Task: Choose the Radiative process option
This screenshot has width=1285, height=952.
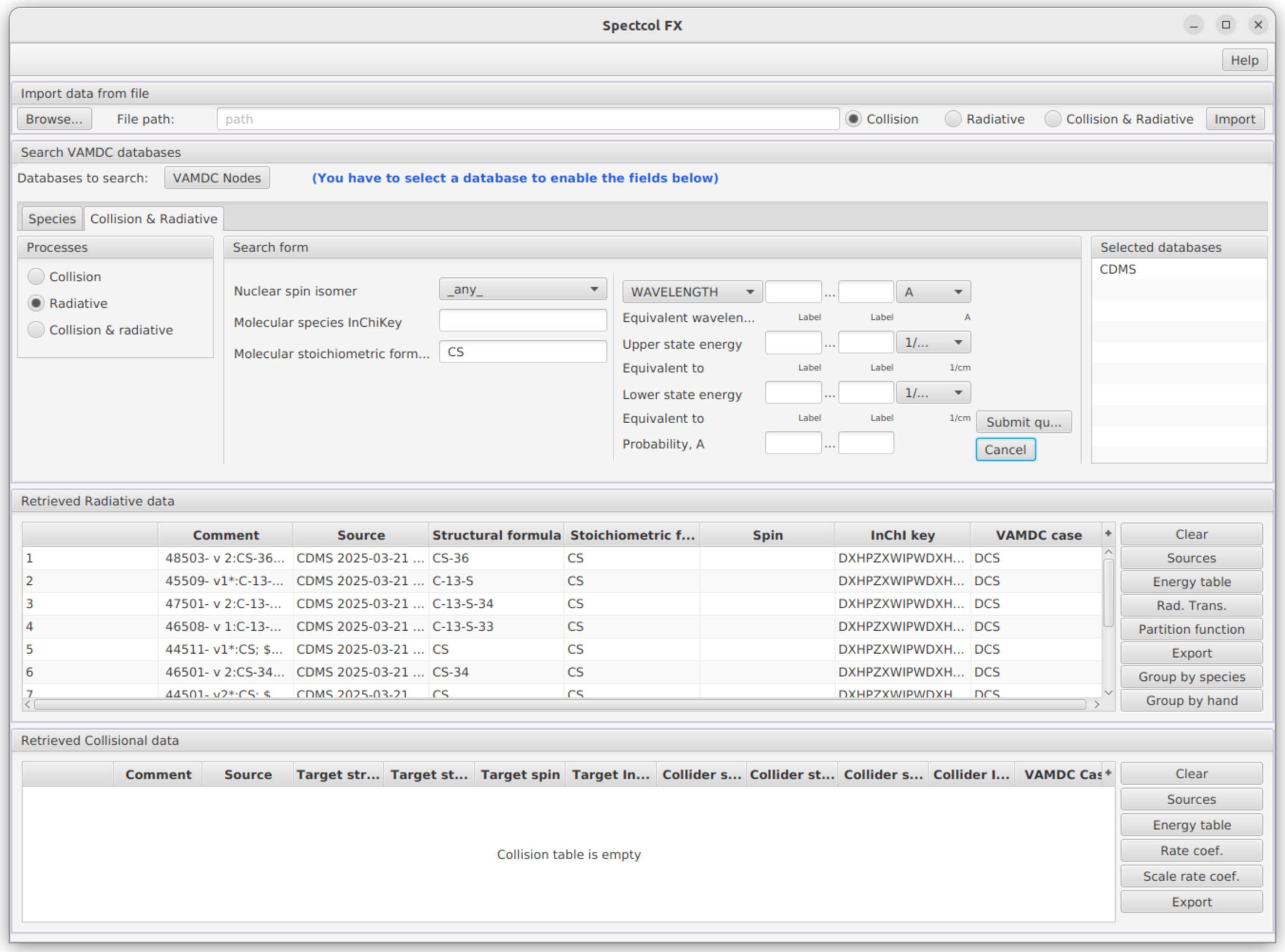Action: click(36, 303)
